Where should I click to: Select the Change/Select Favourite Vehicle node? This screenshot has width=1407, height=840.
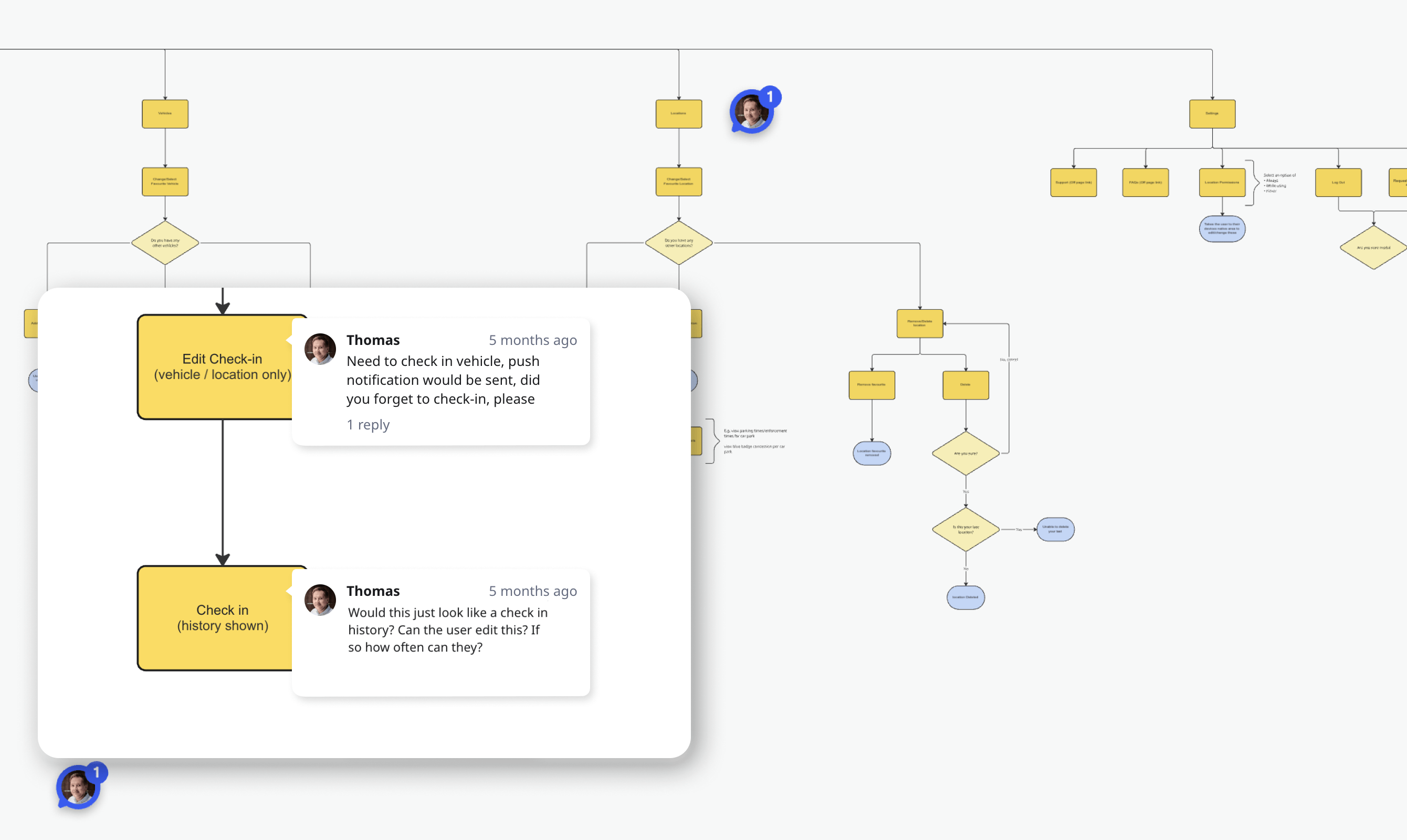(165, 182)
